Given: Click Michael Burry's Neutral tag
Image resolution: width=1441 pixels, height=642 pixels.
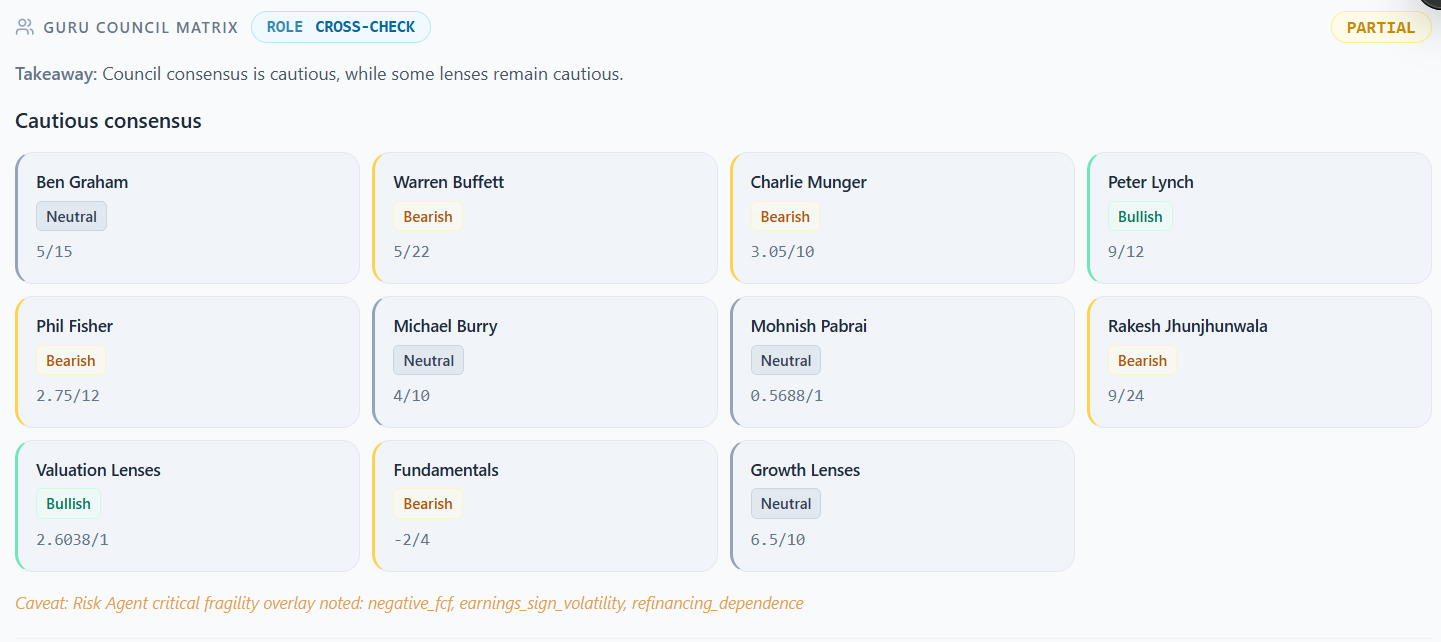Looking at the screenshot, I should (428, 361).
